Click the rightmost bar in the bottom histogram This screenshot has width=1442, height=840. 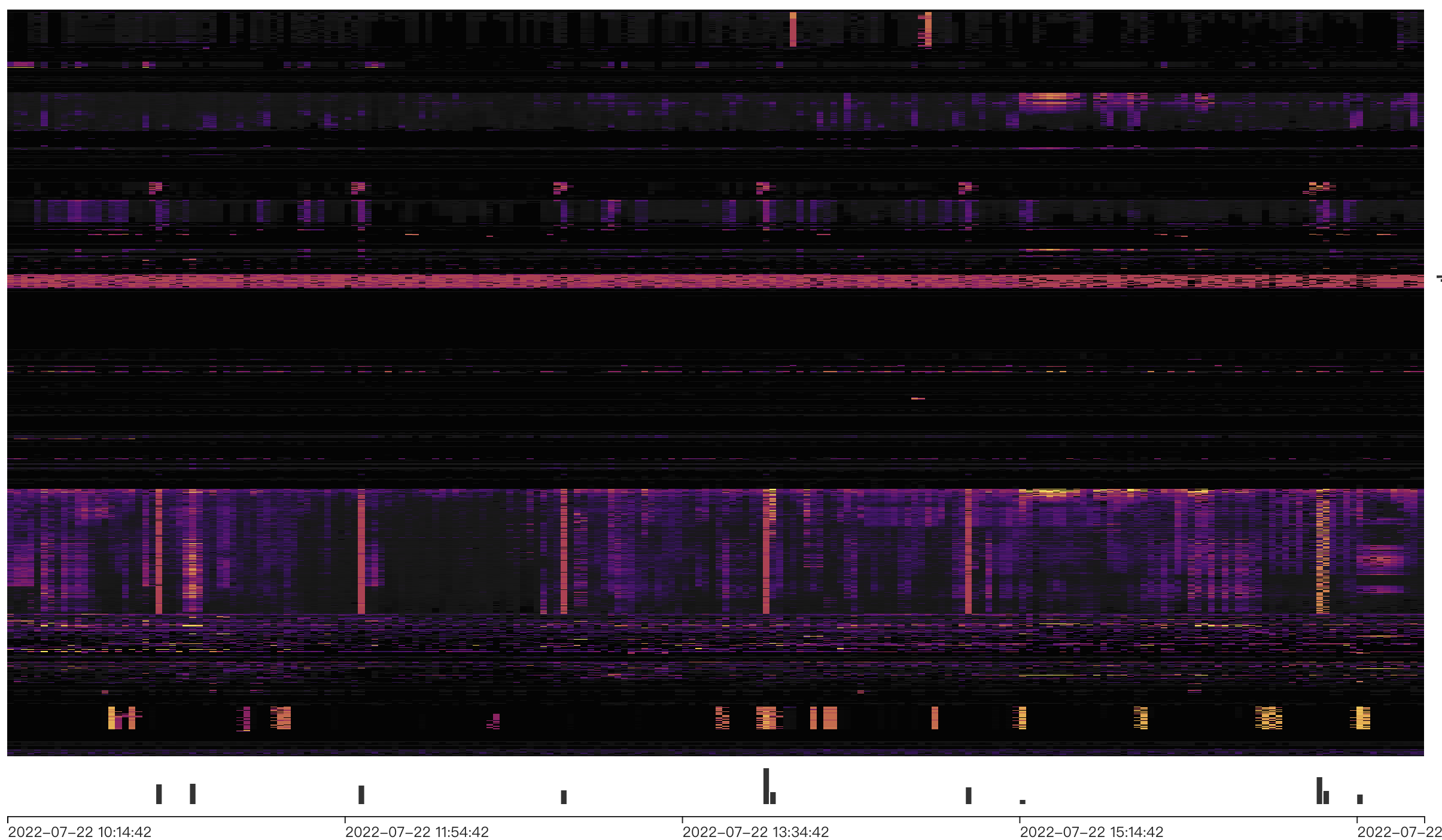tap(1359, 799)
